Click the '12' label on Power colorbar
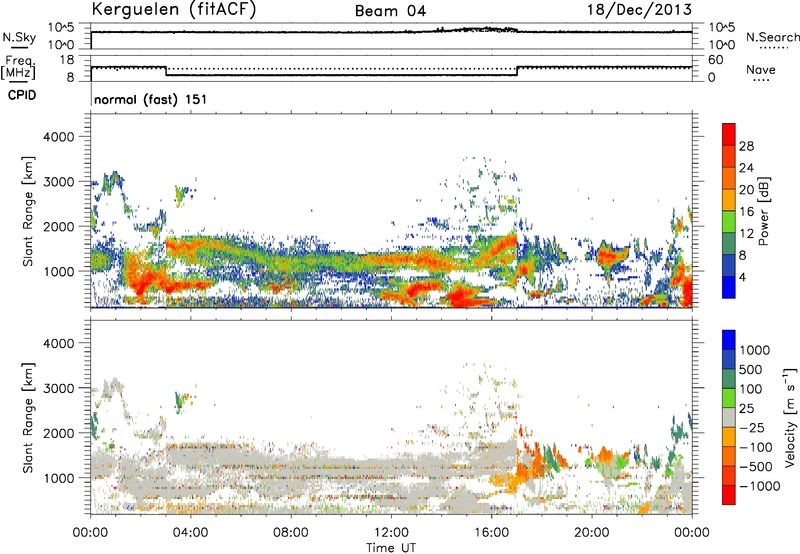 coord(746,234)
